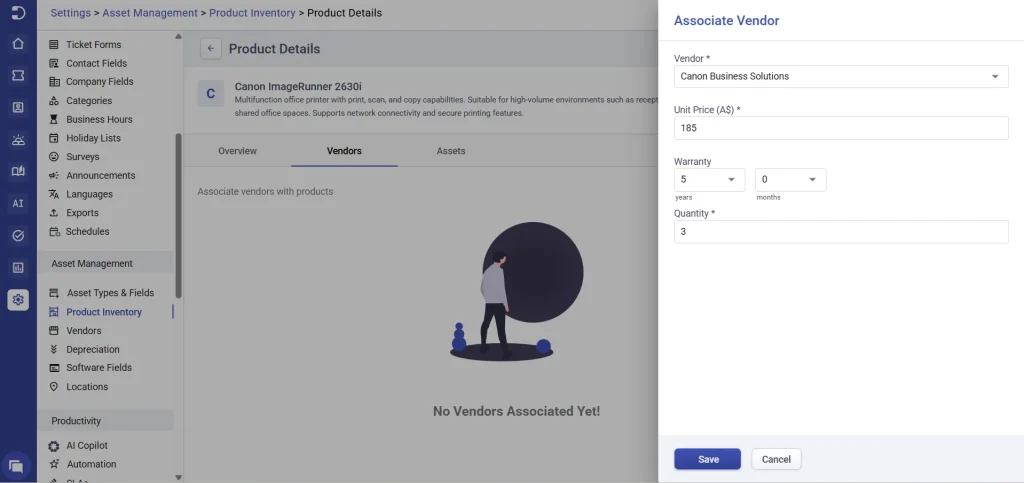Select Product Inventory in sidebar
The width and height of the screenshot is (1024, 483).
[104, 312]
